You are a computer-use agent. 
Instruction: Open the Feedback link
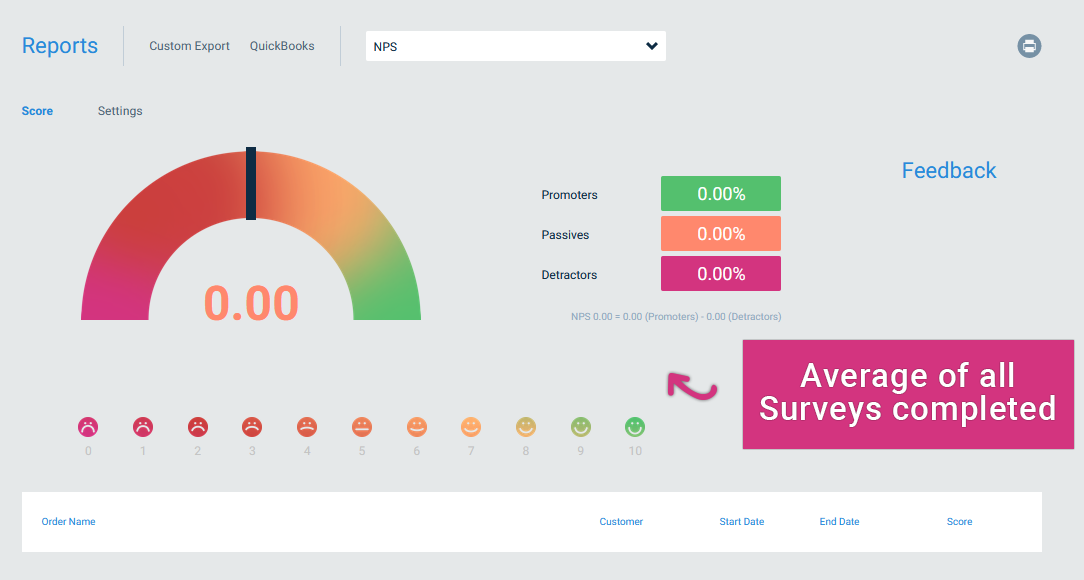(948, 170)
